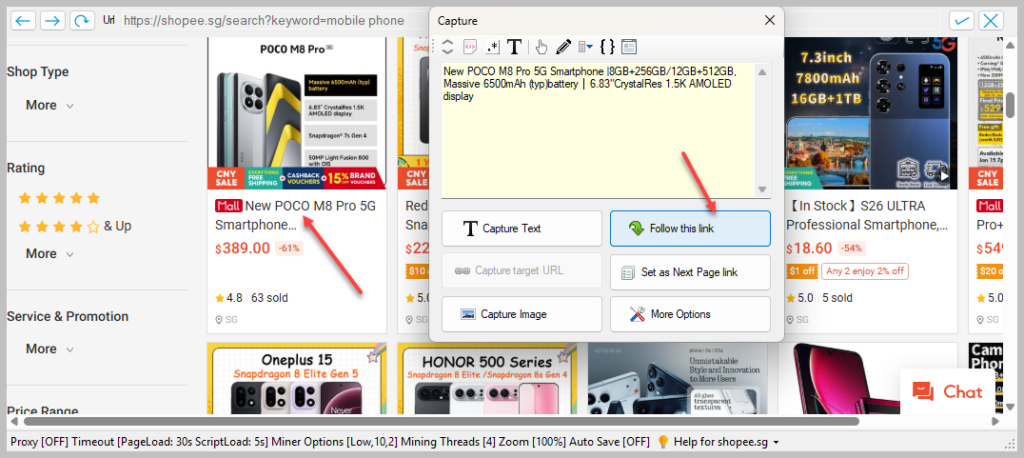Image resolution: width=1024 pixels, height=458 pixels.
Task: Reload the page with the refresh icon
Action: click(82, 20)
